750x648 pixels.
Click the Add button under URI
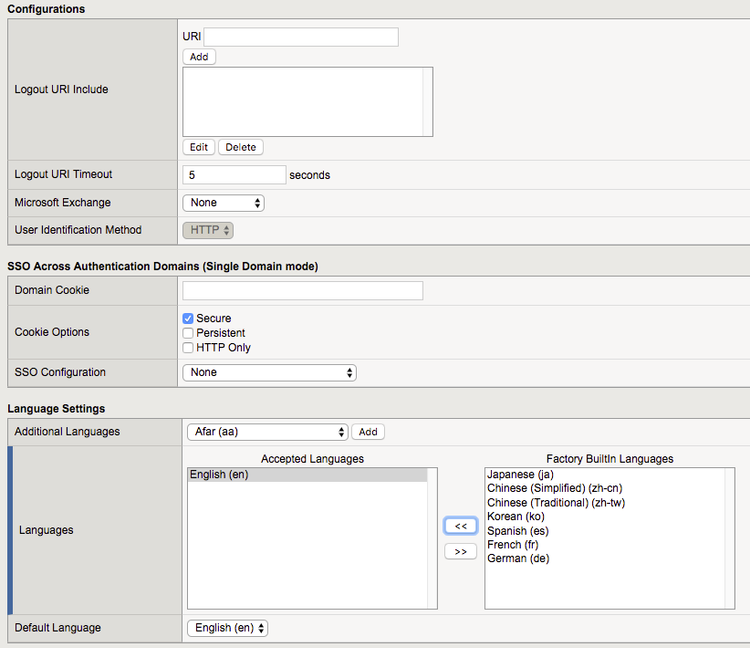point(199,57)
